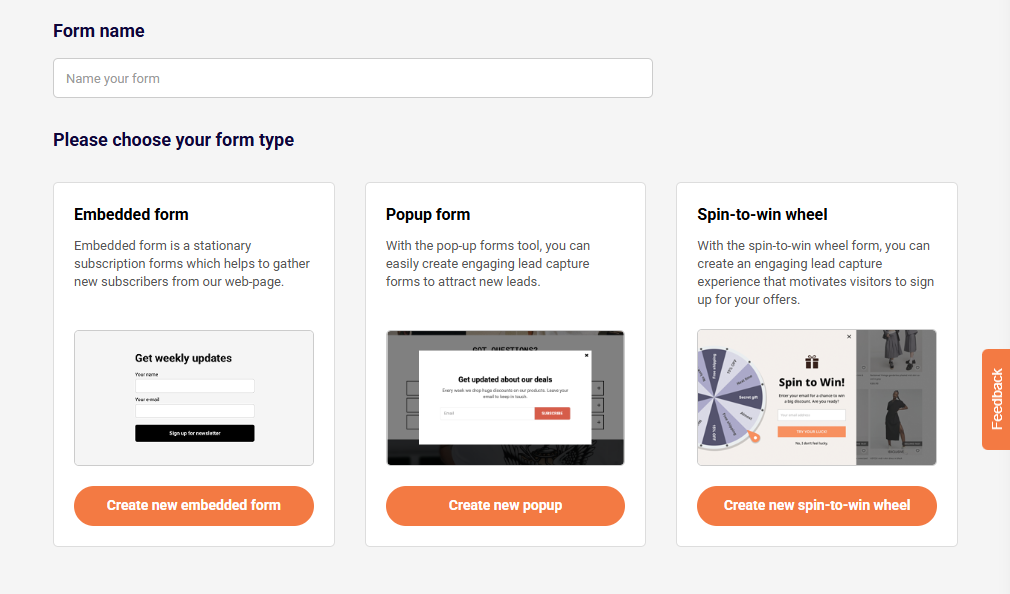Open the orange Feedback side tab
The width and height of the screenshot is (1010, 594).
[x=996, y=399]
